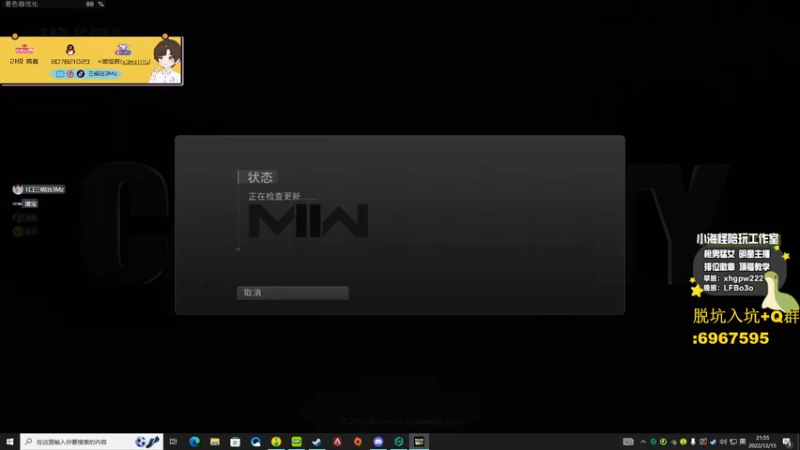
Task: Open the green square taskbar app icon
Action: [x=296, y=441]
